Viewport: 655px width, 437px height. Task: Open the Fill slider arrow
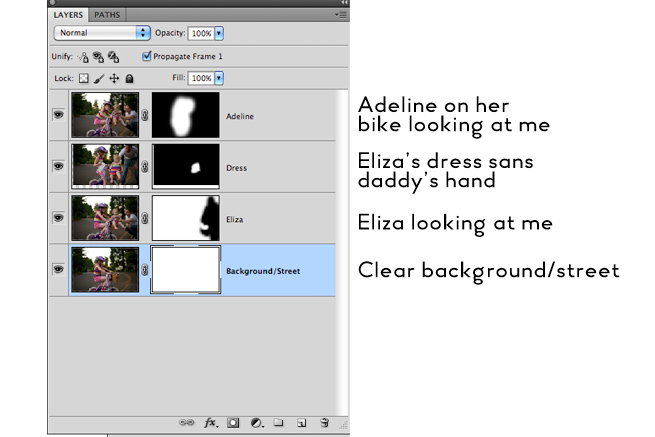coord(219,78)
